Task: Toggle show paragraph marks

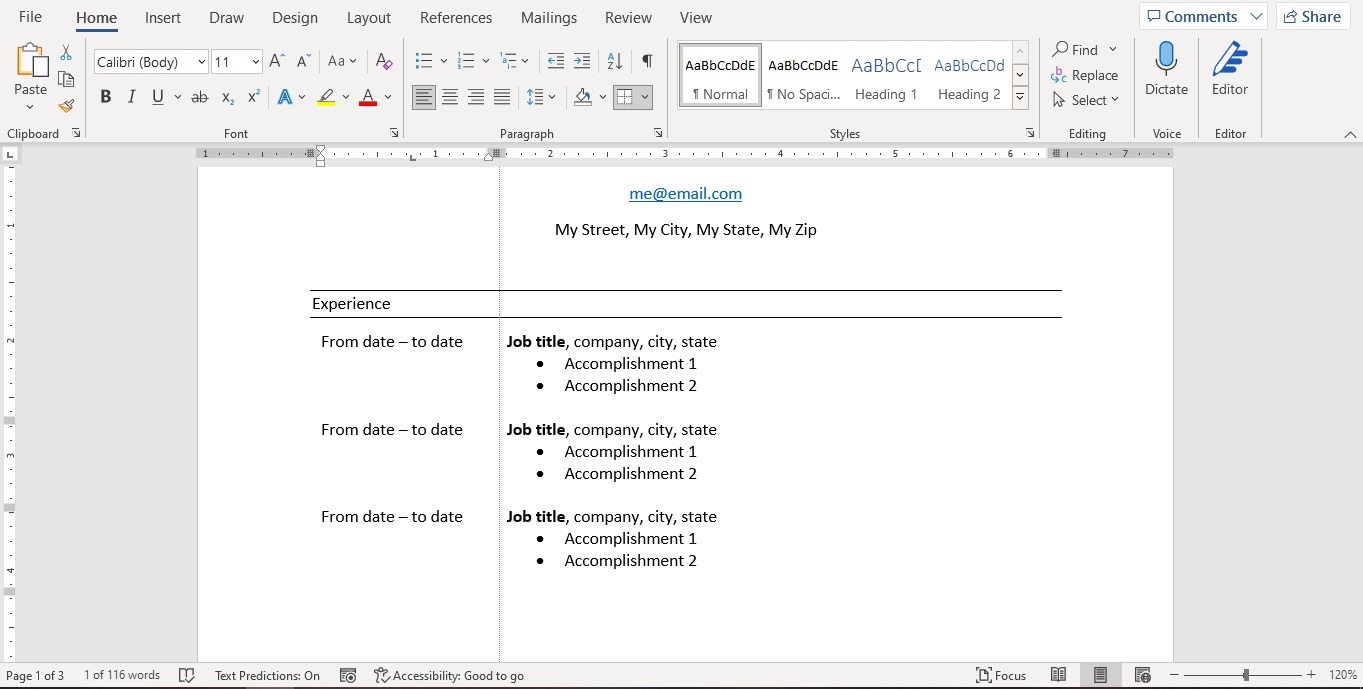Action: pos(647,62)
